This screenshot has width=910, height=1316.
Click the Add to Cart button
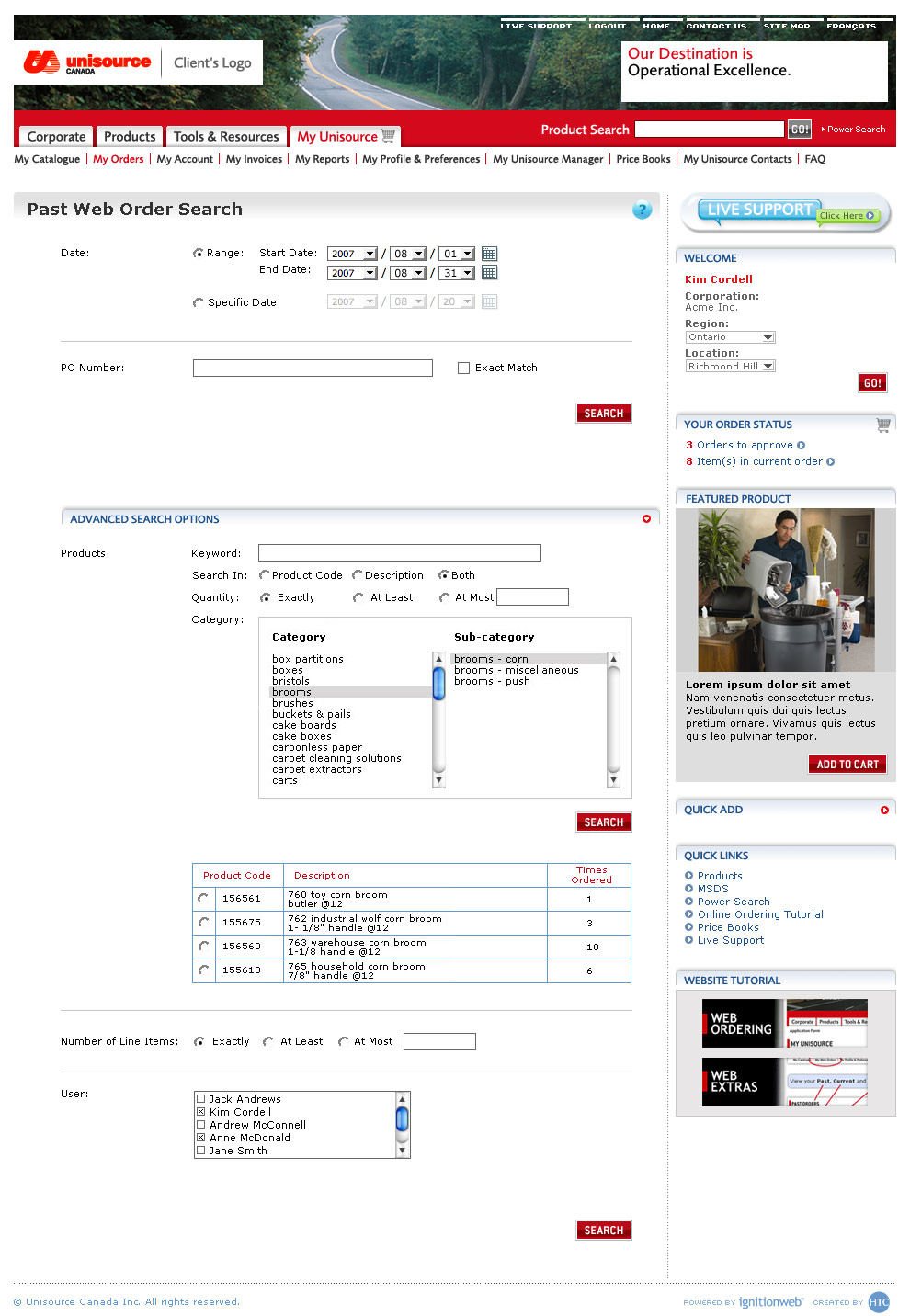[x=847, y=765]
